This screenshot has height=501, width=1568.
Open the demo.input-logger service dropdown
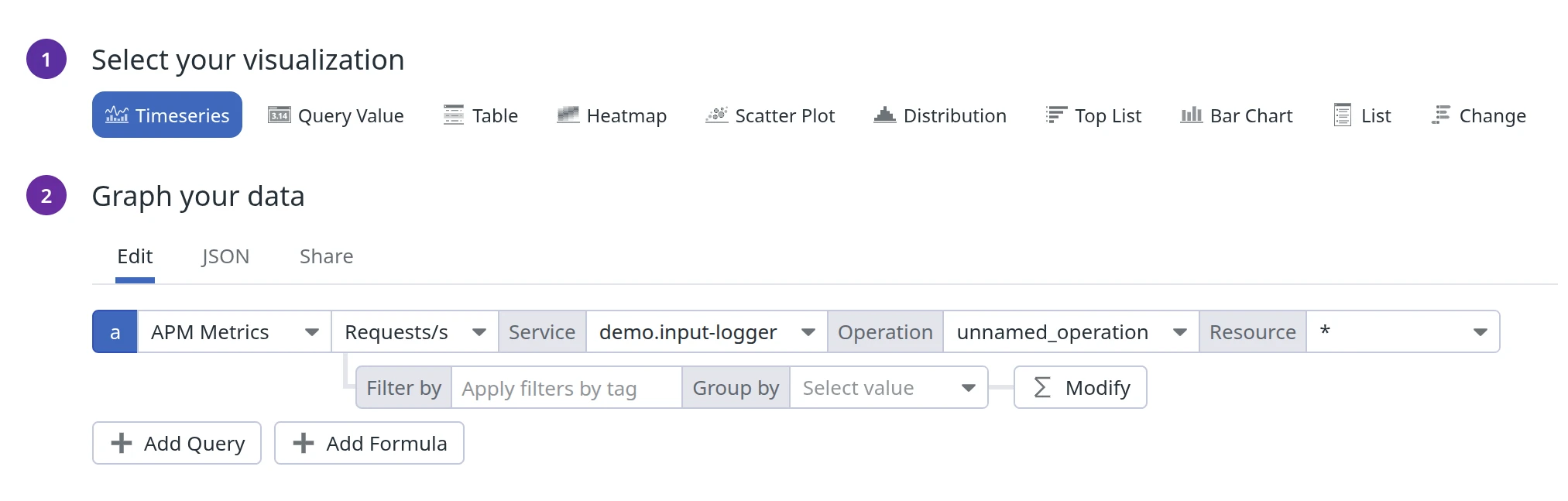706,332
